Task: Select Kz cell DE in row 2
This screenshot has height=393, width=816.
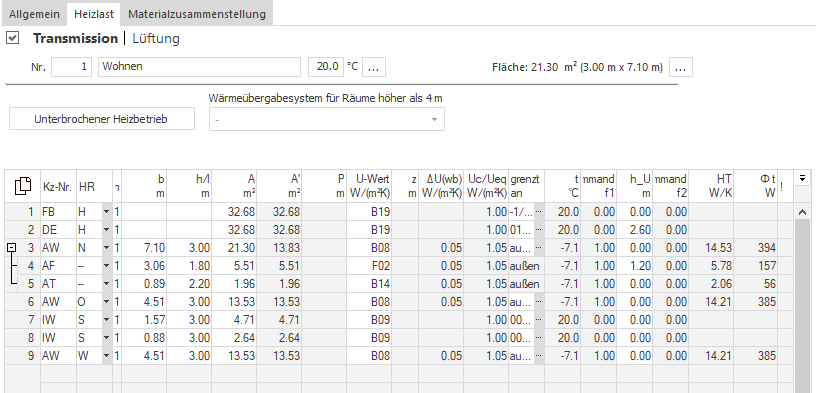Action: pyautogui.click(x=58, y=230)
